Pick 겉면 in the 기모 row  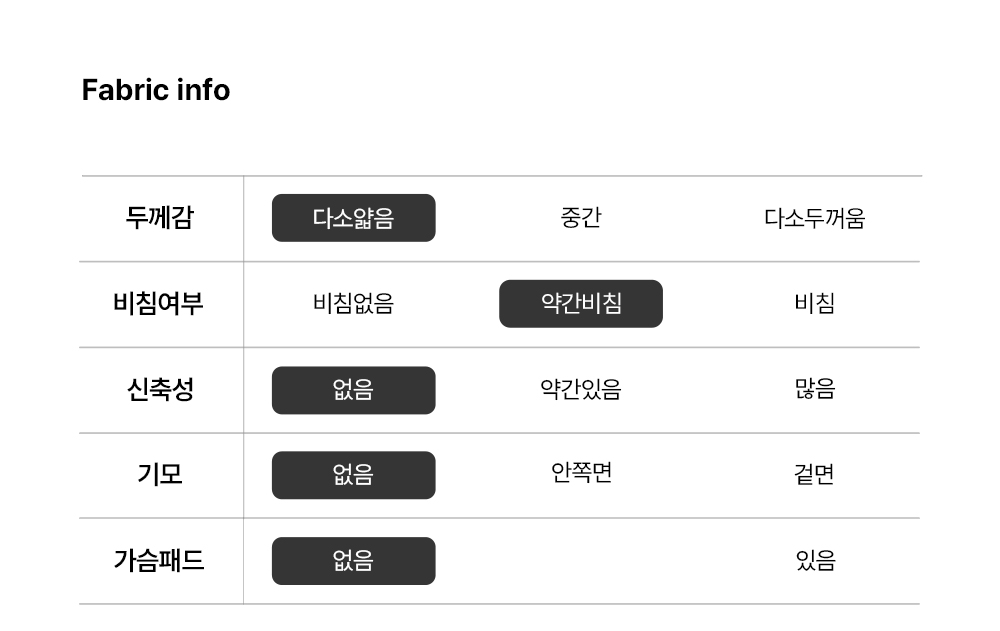tap(814, 475)
